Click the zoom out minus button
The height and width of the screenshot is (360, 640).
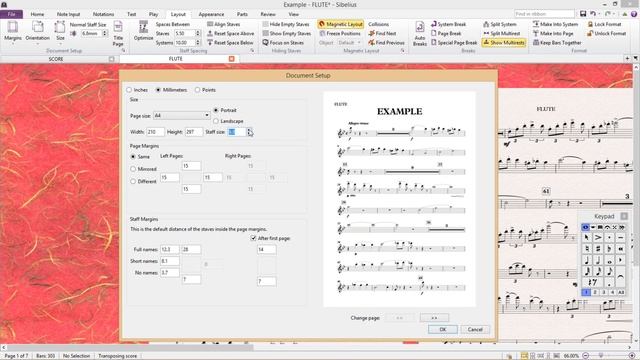tap(585, 356)
